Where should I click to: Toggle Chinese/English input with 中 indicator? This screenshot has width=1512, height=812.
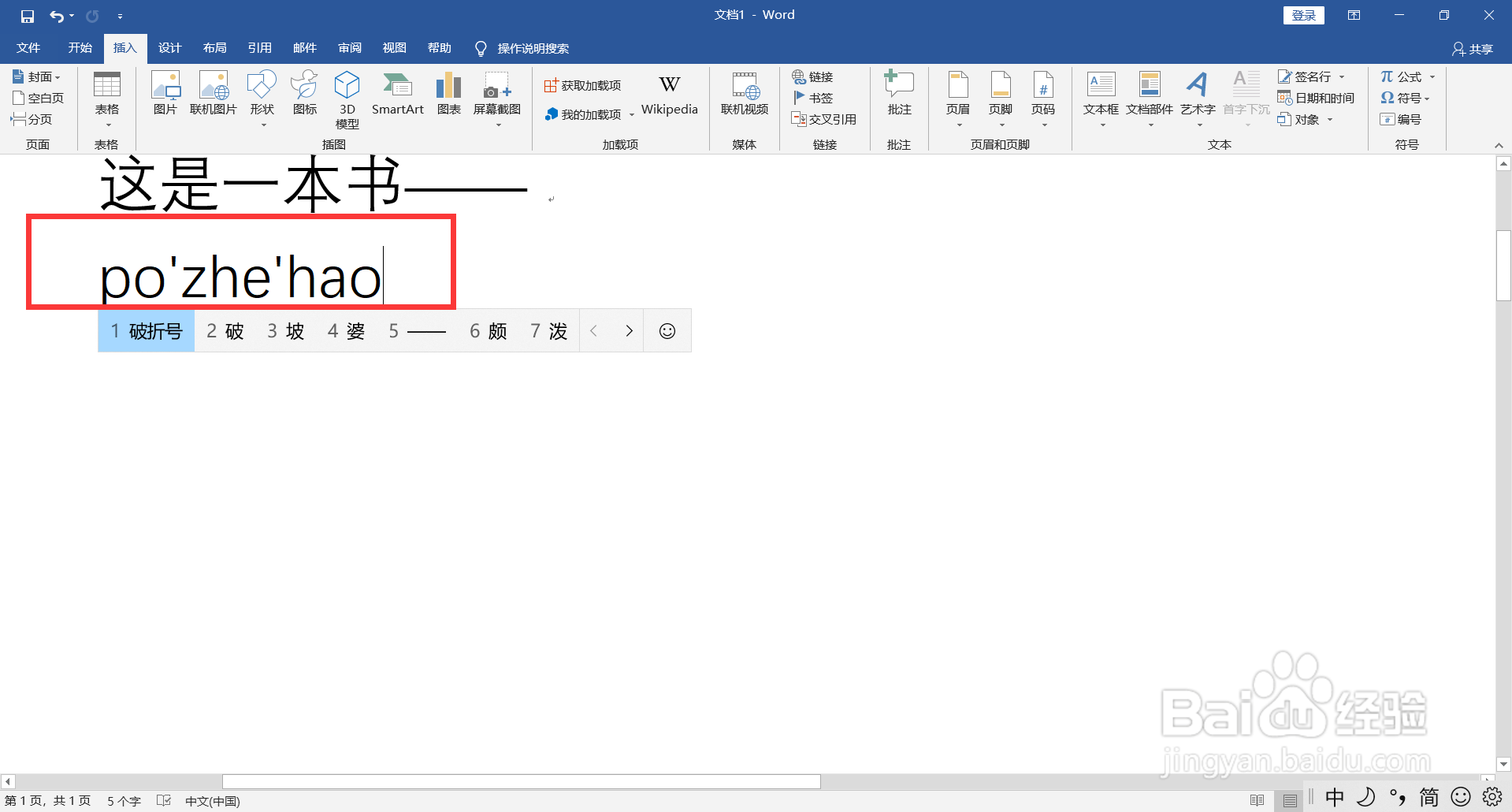pos(1334,798)
